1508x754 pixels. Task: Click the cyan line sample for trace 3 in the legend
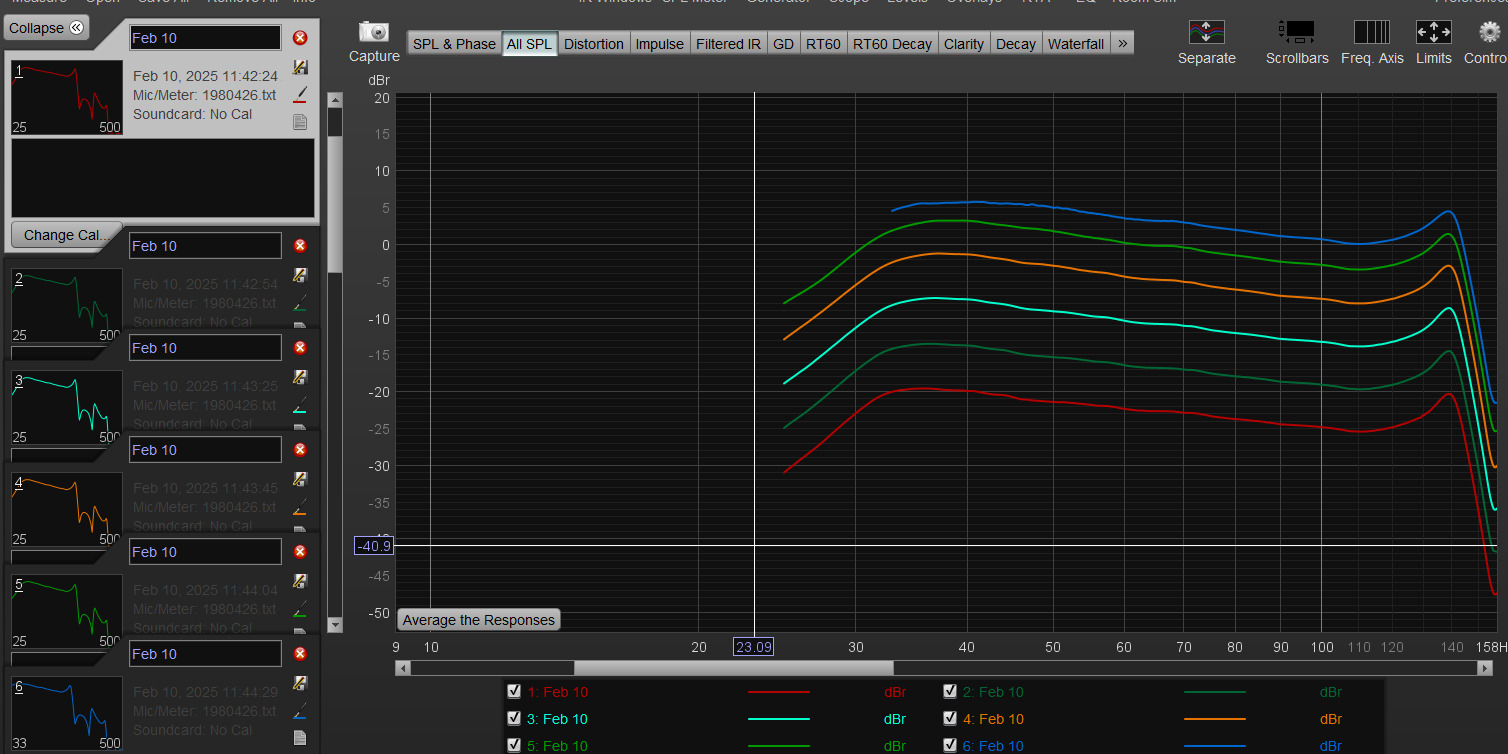[x=778, y=719]
